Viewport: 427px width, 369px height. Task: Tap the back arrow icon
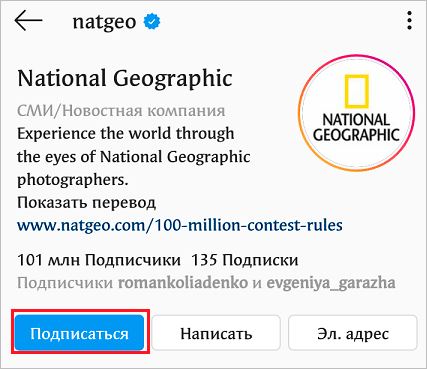(29, 21)
